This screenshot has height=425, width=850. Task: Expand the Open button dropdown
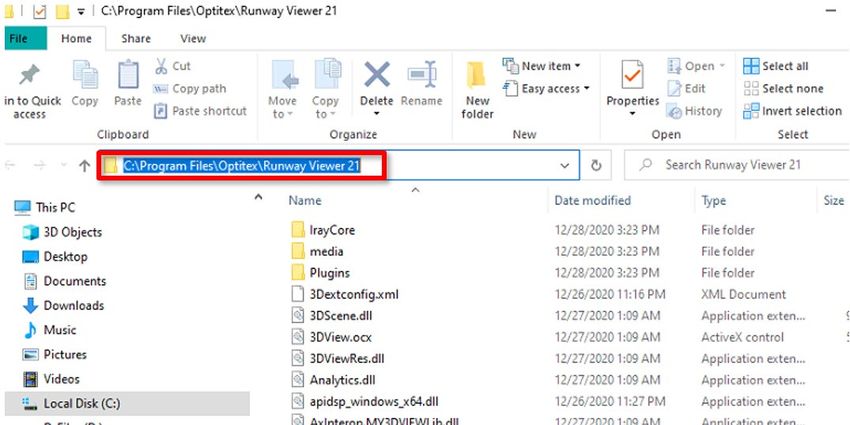pos(722,66)
